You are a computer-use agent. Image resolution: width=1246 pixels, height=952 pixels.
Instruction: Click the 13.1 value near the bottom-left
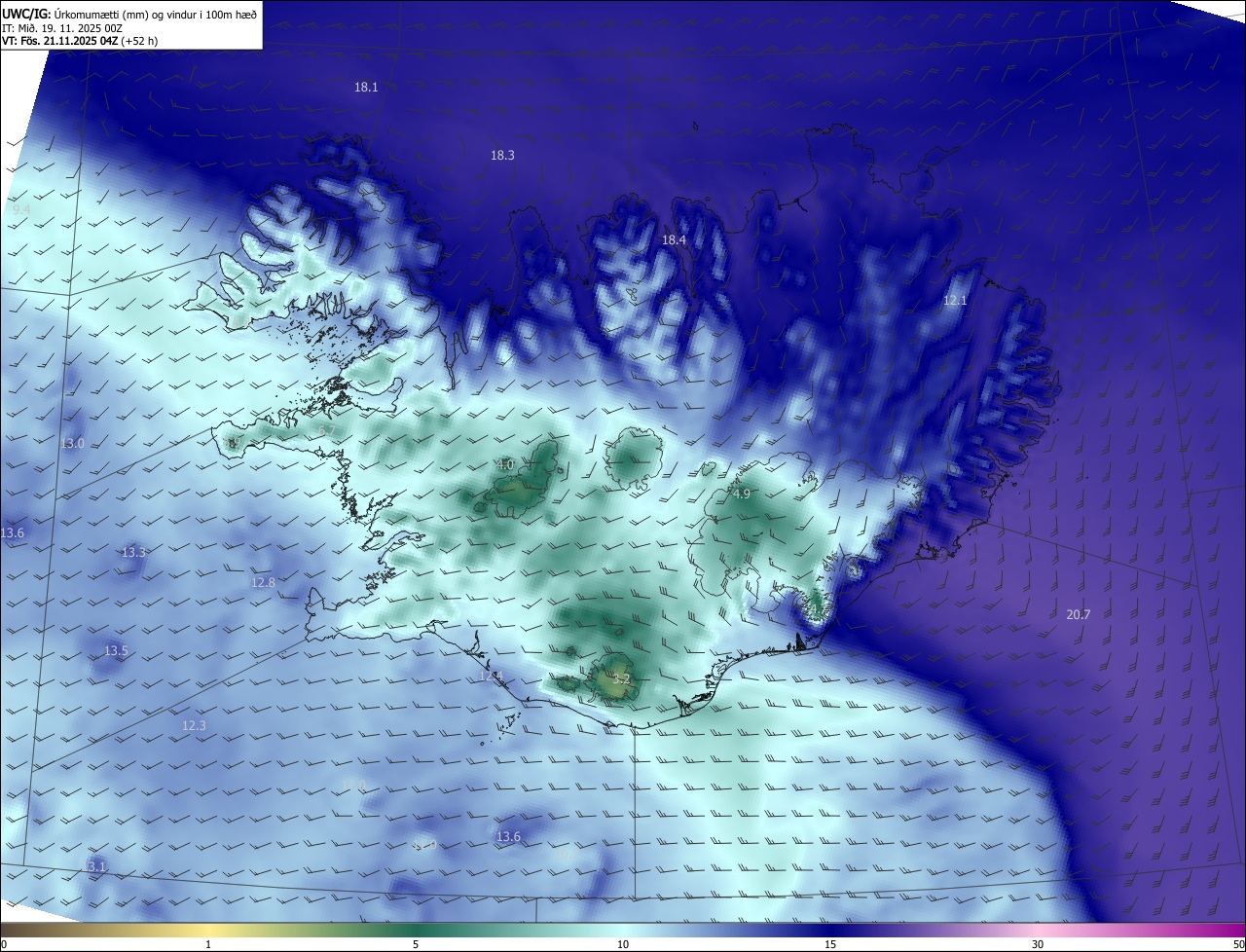point(93,866)
